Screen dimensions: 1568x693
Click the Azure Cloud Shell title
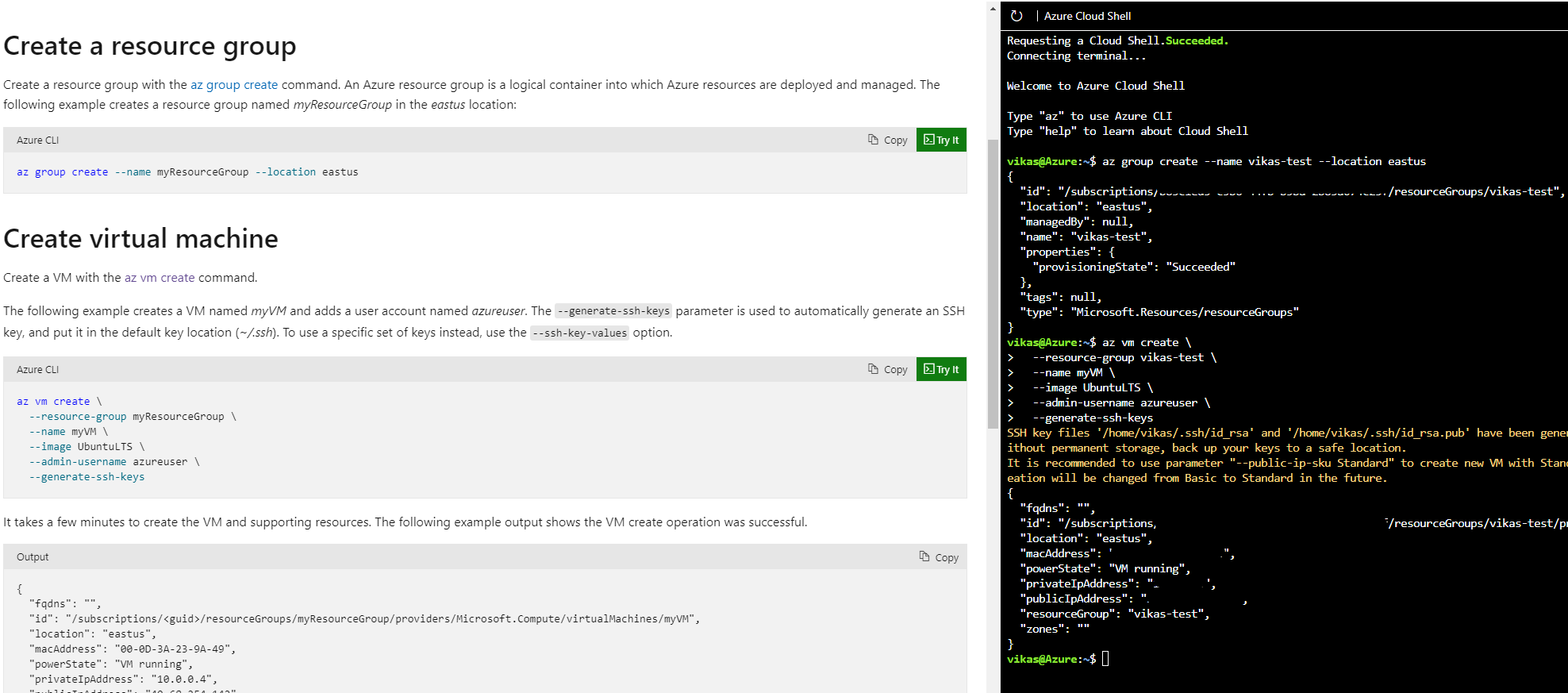tap(1087, 16)
